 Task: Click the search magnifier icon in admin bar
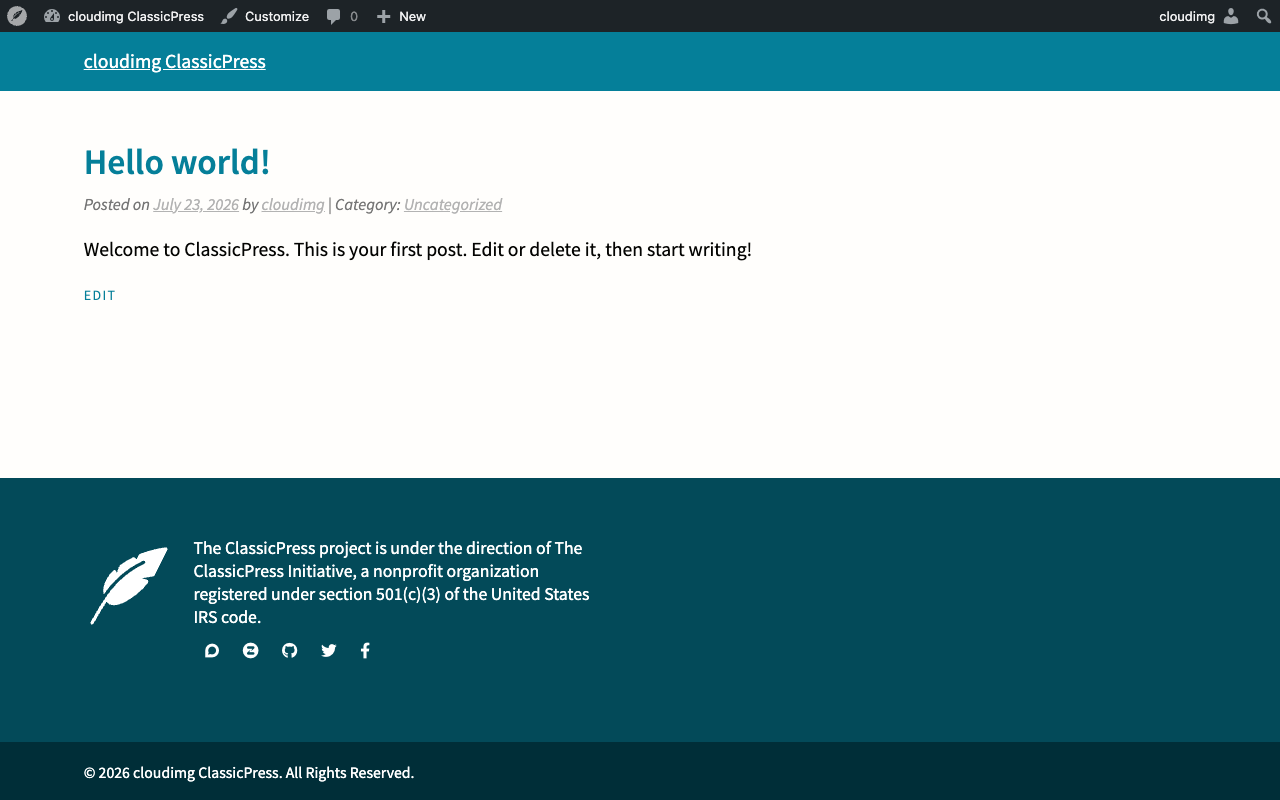[1264, 16]
